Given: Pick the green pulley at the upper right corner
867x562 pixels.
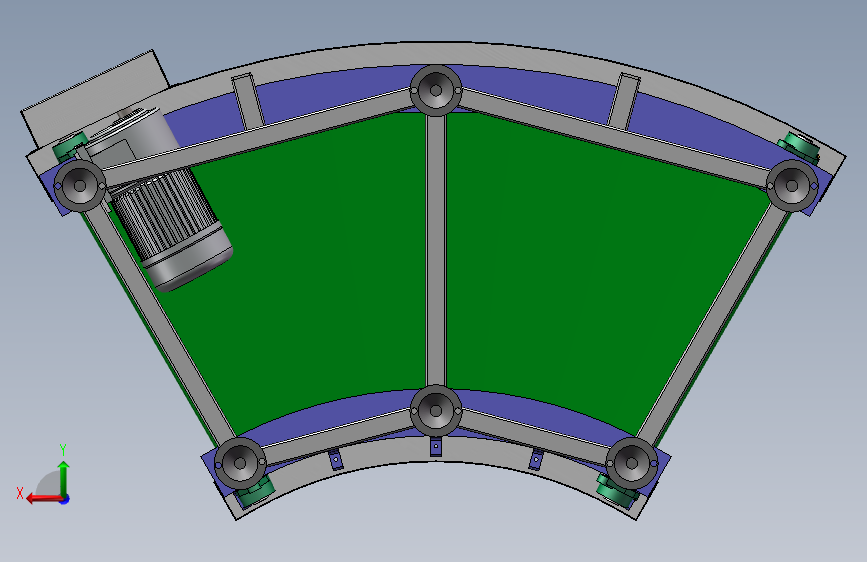Looking at the screenshot, I should click(x=799, y=147).
